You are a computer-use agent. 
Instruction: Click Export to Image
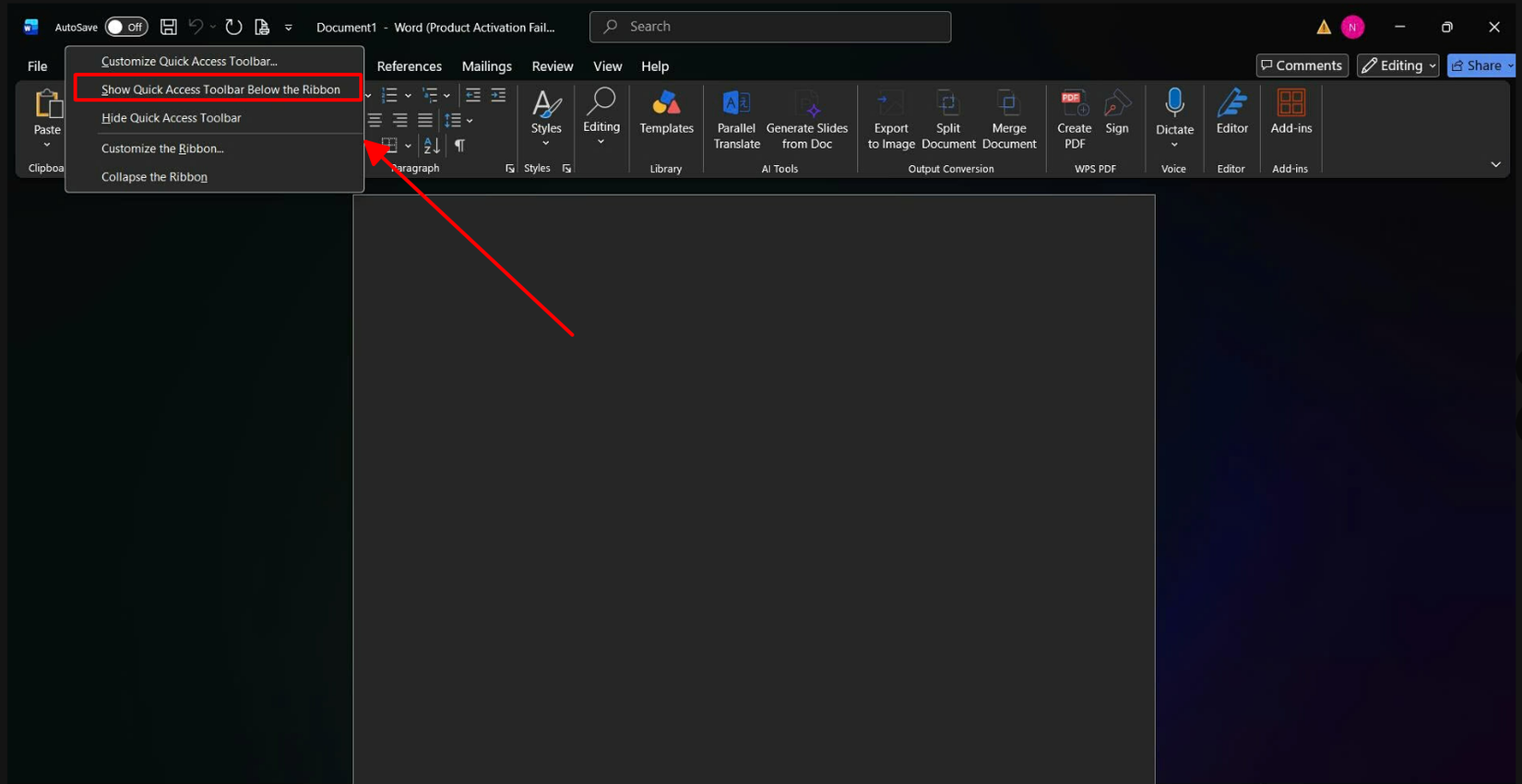(891, 120)
